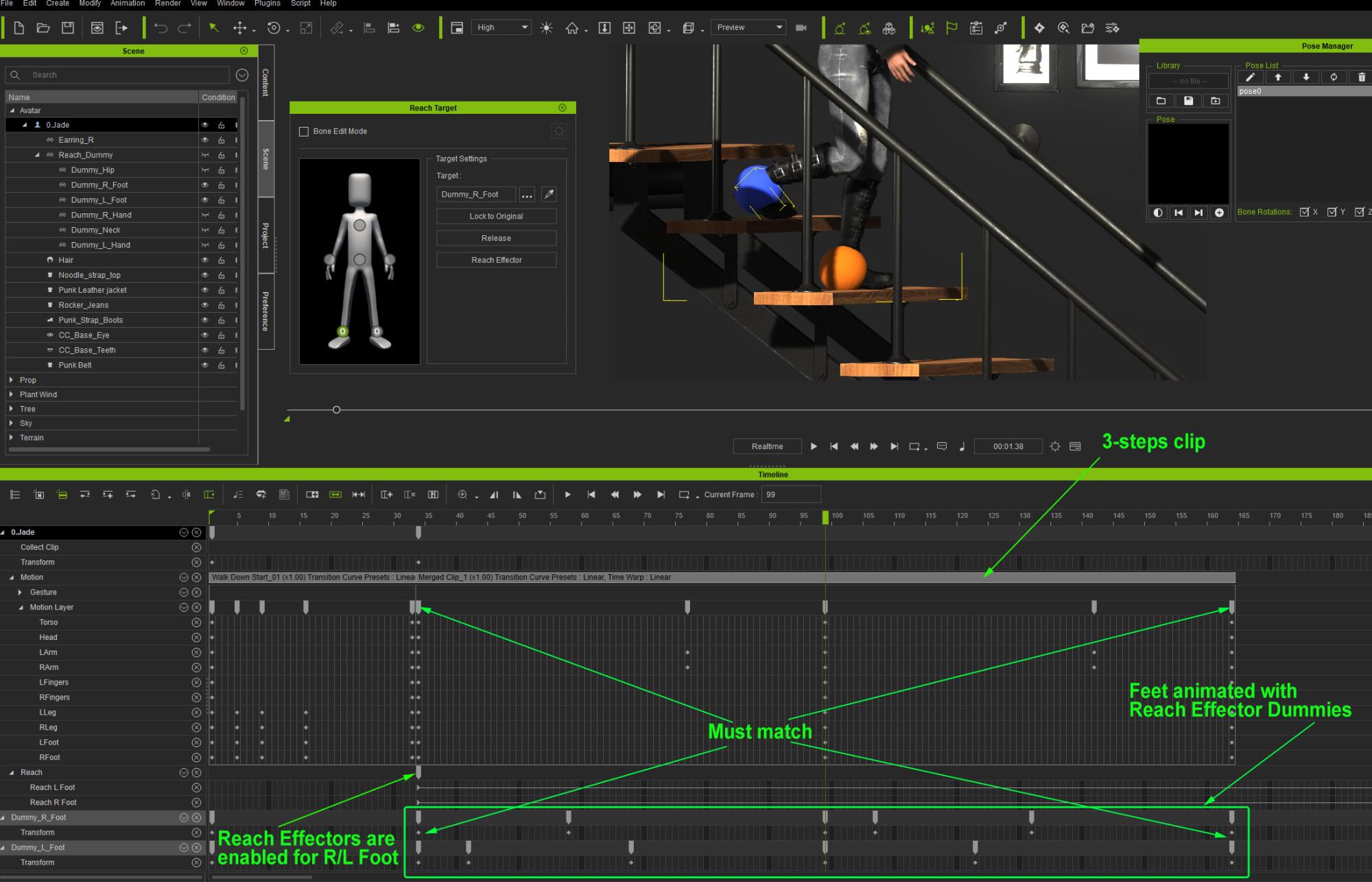
Task: Open the High quality dropdown
Action: [x=501, y=27]
